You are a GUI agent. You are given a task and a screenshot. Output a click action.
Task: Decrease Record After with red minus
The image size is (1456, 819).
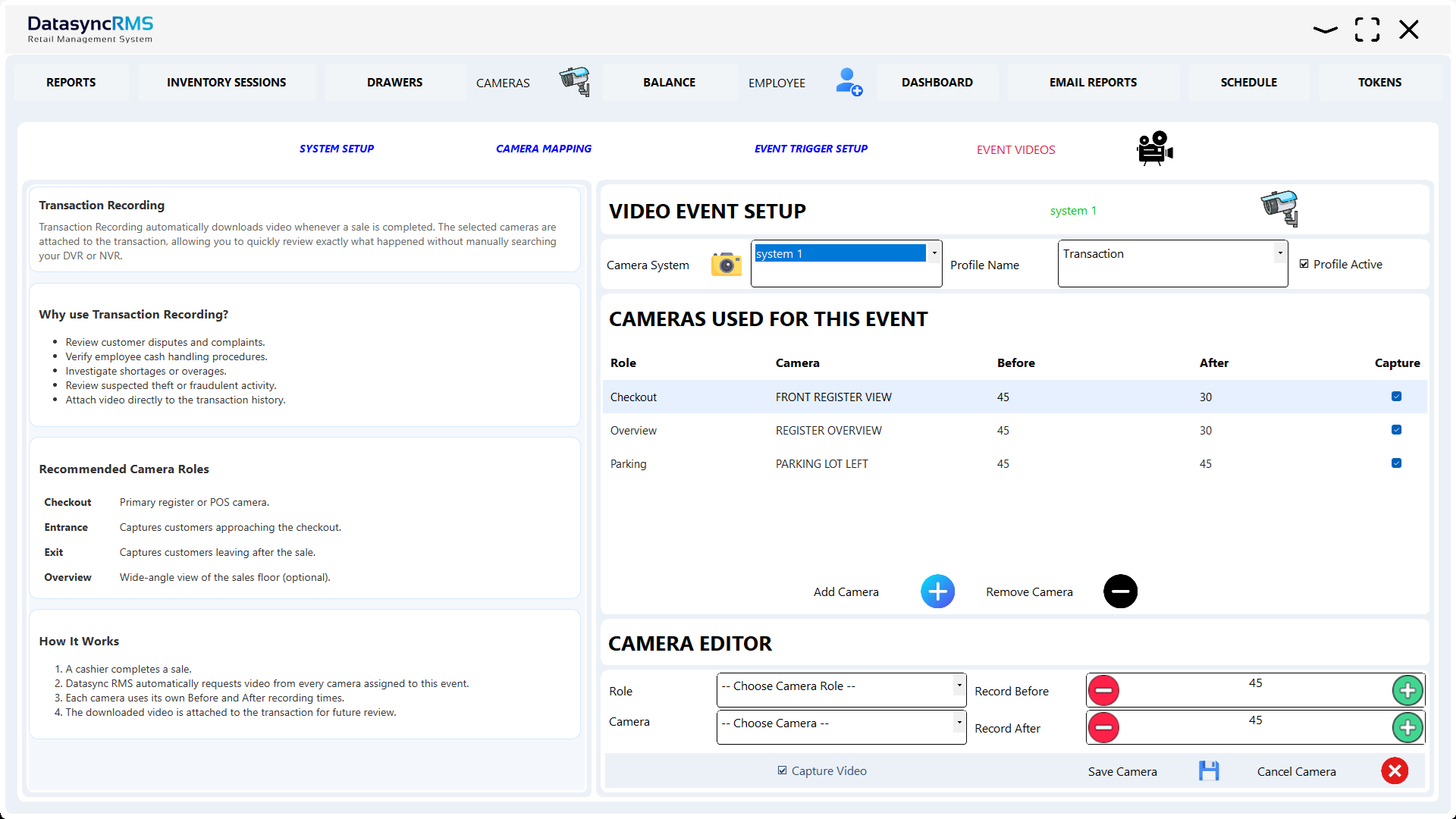tap(1104, 727)
